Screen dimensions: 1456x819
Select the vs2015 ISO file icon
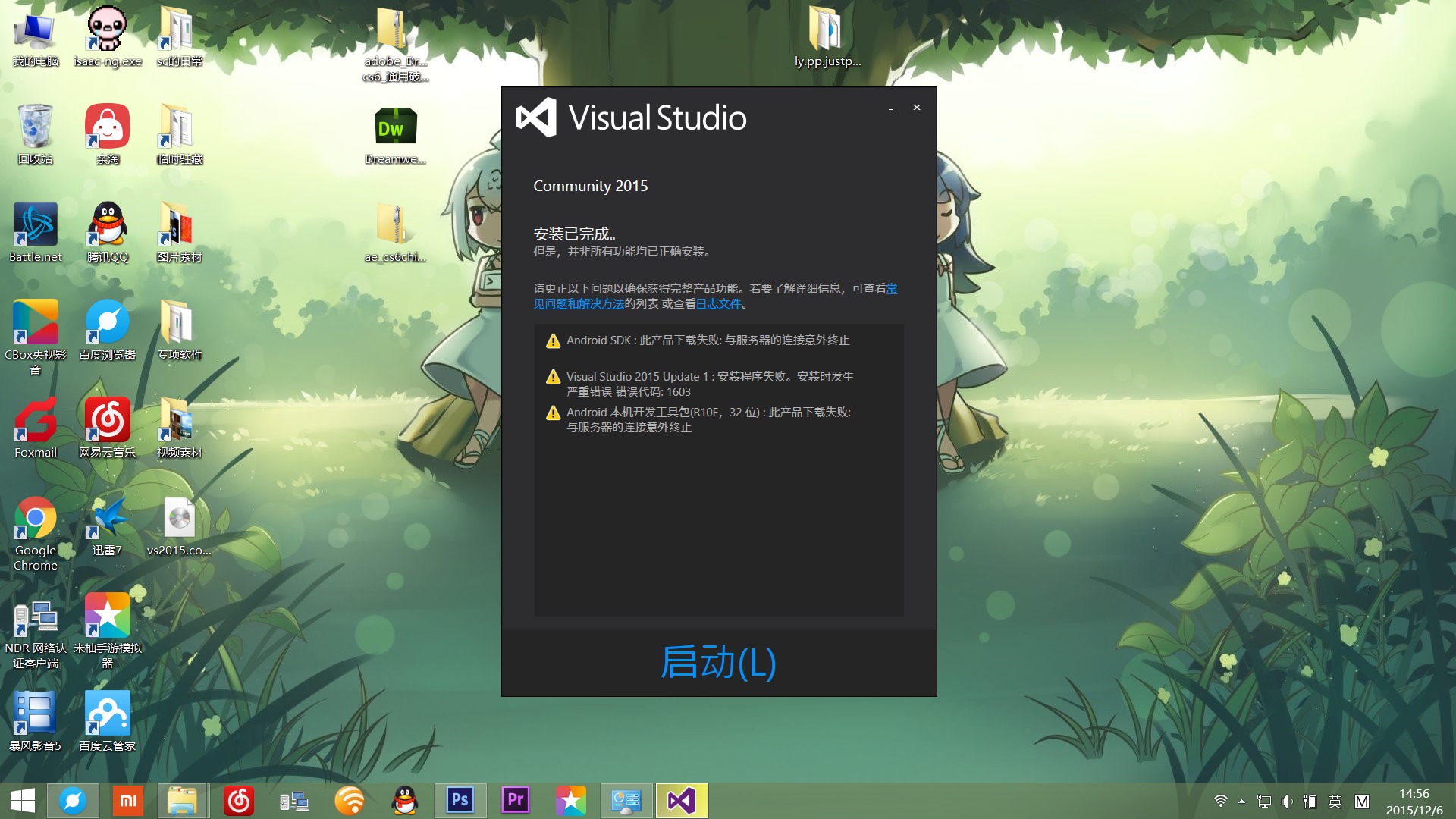click(179, 519)
